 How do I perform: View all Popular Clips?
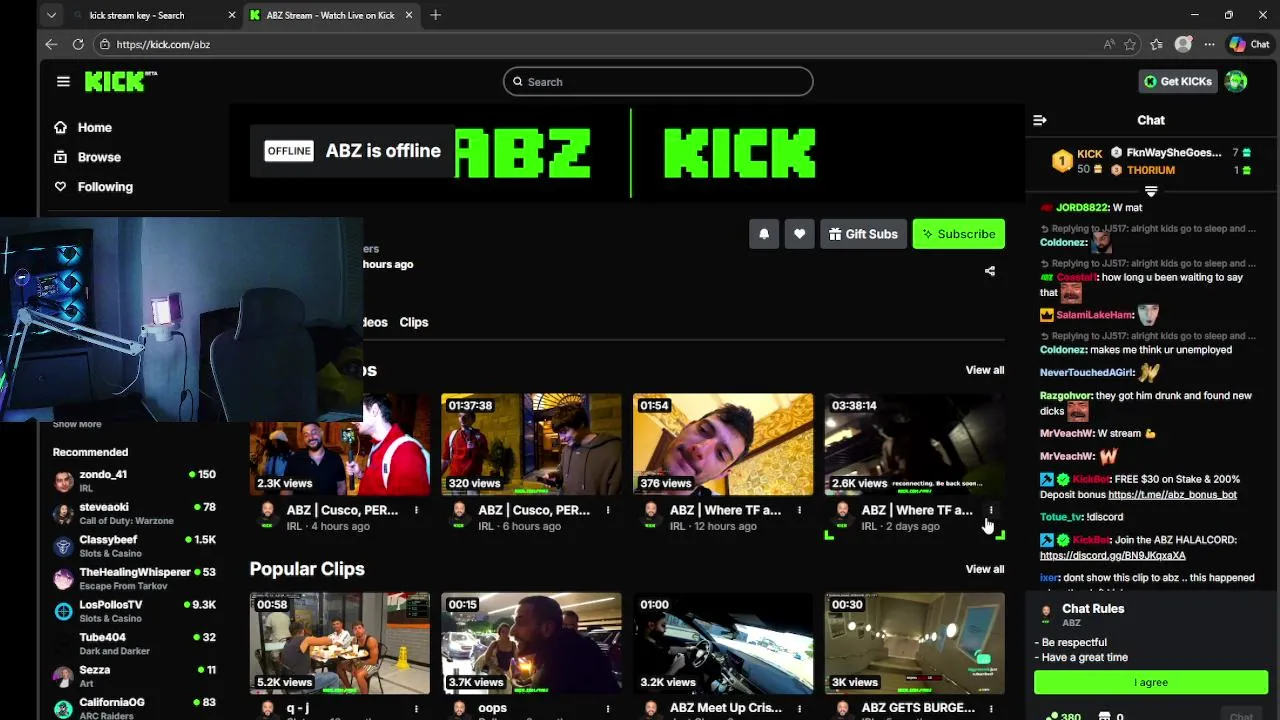coord(985,569)
